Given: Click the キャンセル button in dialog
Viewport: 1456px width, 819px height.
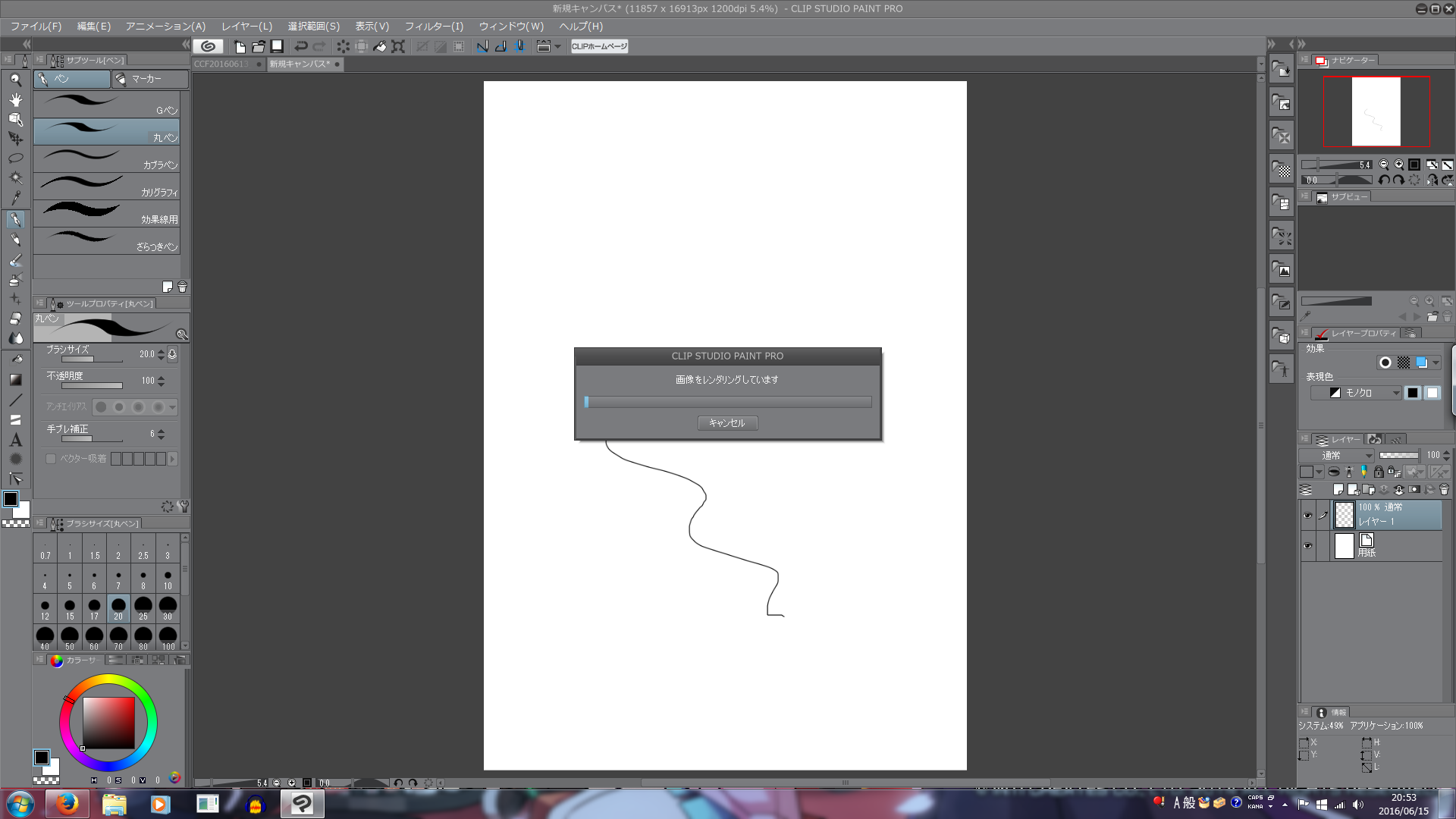Looking at the screenshot, I should (x=727, y=423).
